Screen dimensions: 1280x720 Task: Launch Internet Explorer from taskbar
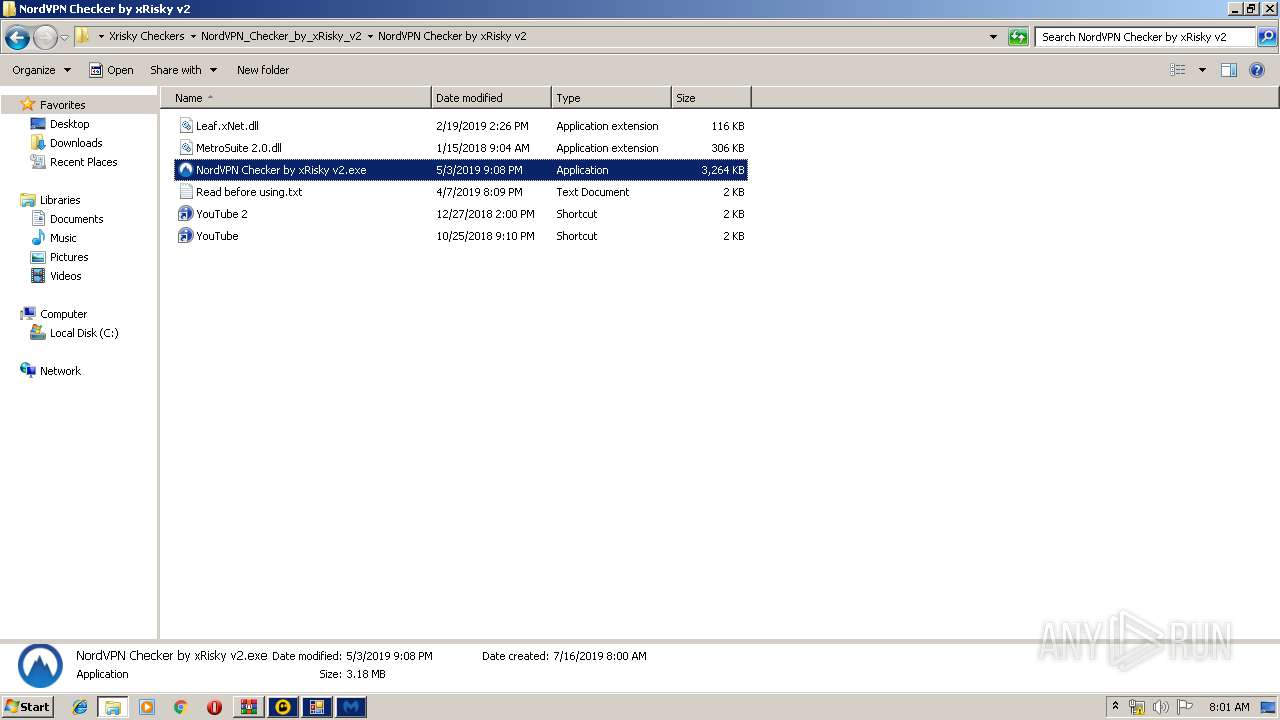click(x=80, y=707)
